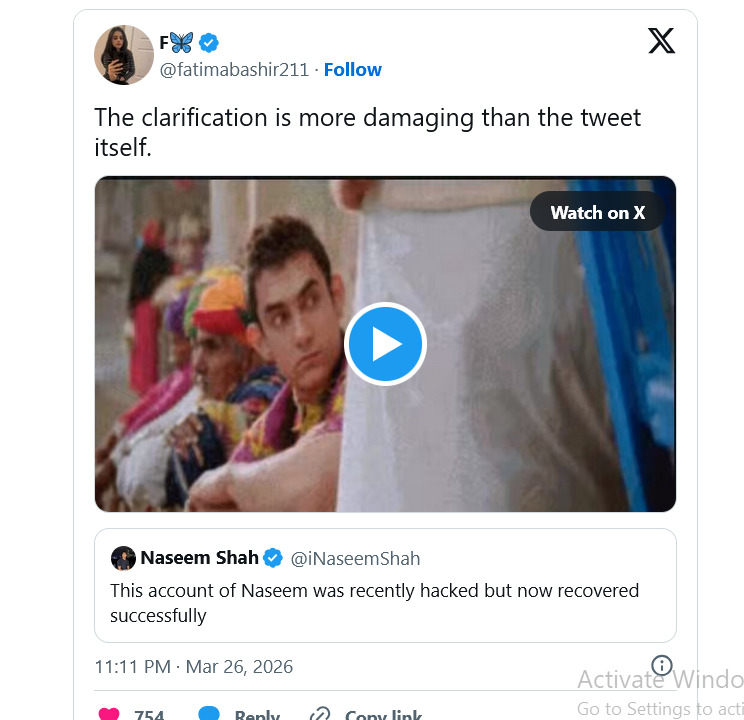
Task: Click Naseem Shah's verified badge
Action: pos(273,558)
